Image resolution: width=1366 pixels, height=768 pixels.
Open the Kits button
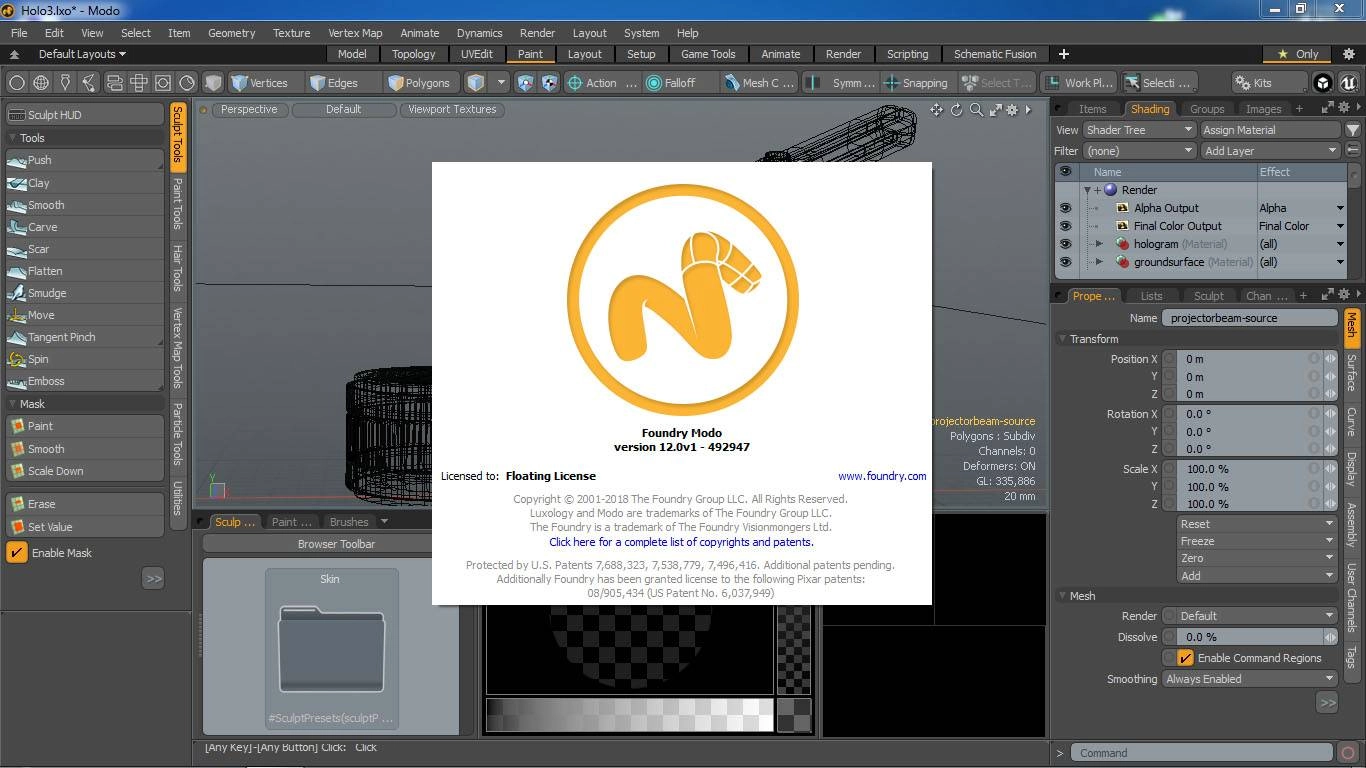point(1269,83)
